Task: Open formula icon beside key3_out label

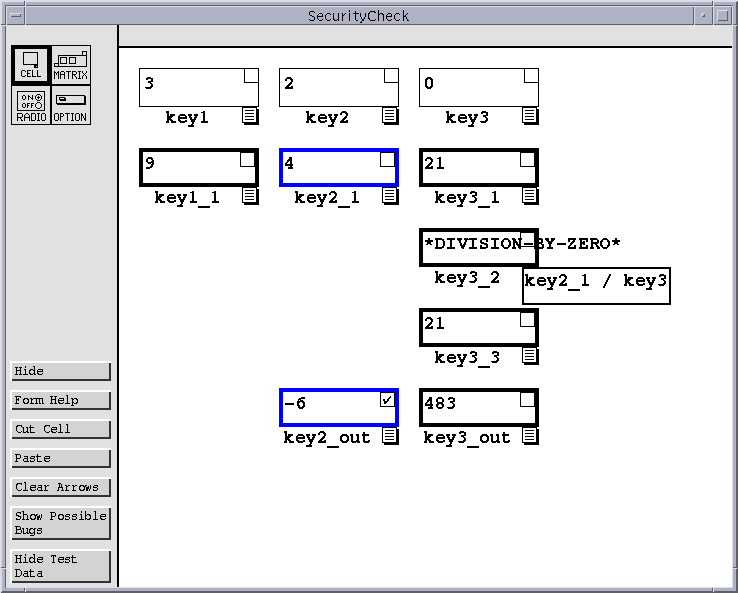Action: (x=529, y=436)
